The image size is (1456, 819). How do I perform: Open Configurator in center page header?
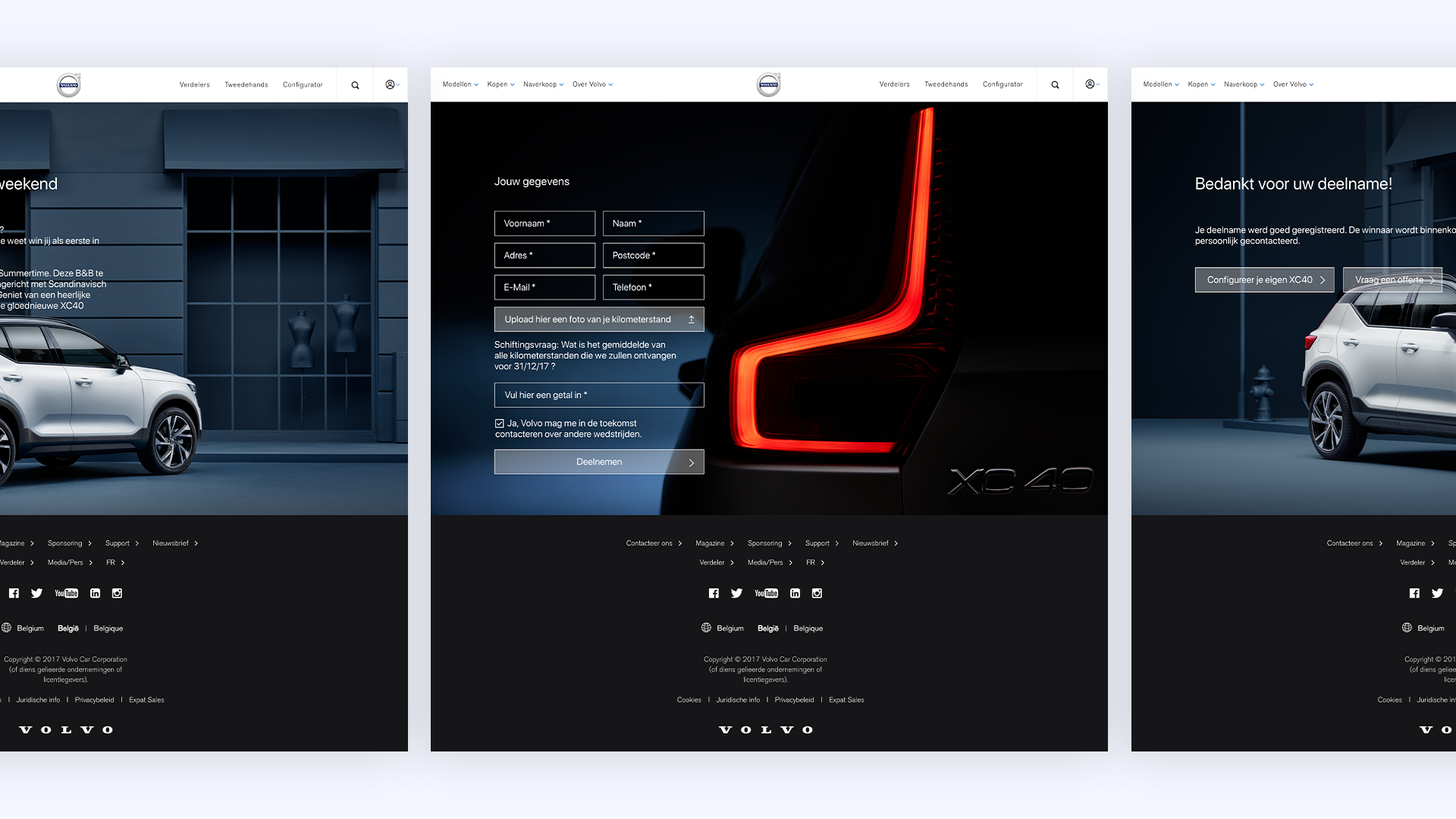(x=1003, y=84)
